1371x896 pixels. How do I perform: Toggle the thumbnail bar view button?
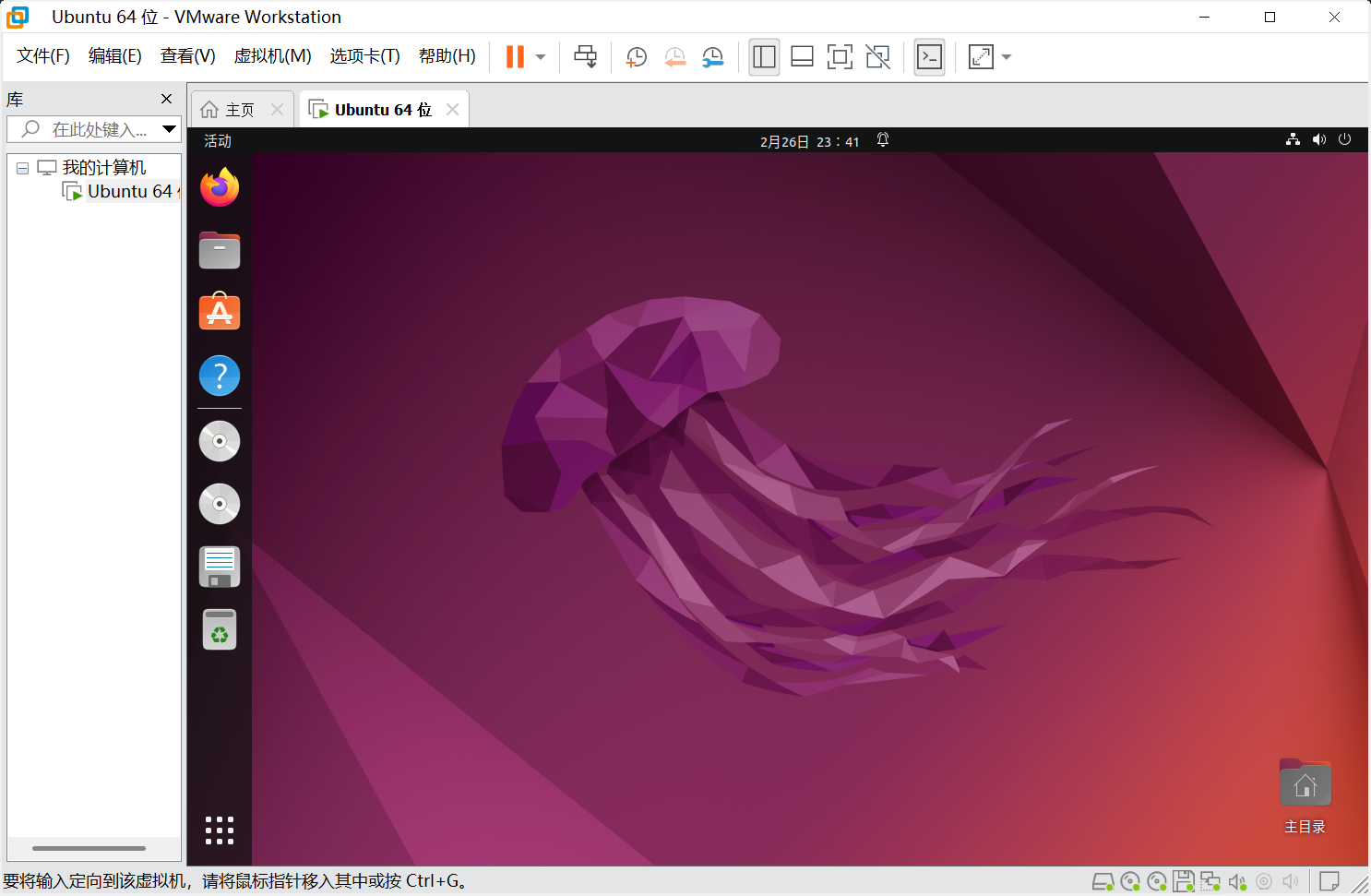point(802,57)
